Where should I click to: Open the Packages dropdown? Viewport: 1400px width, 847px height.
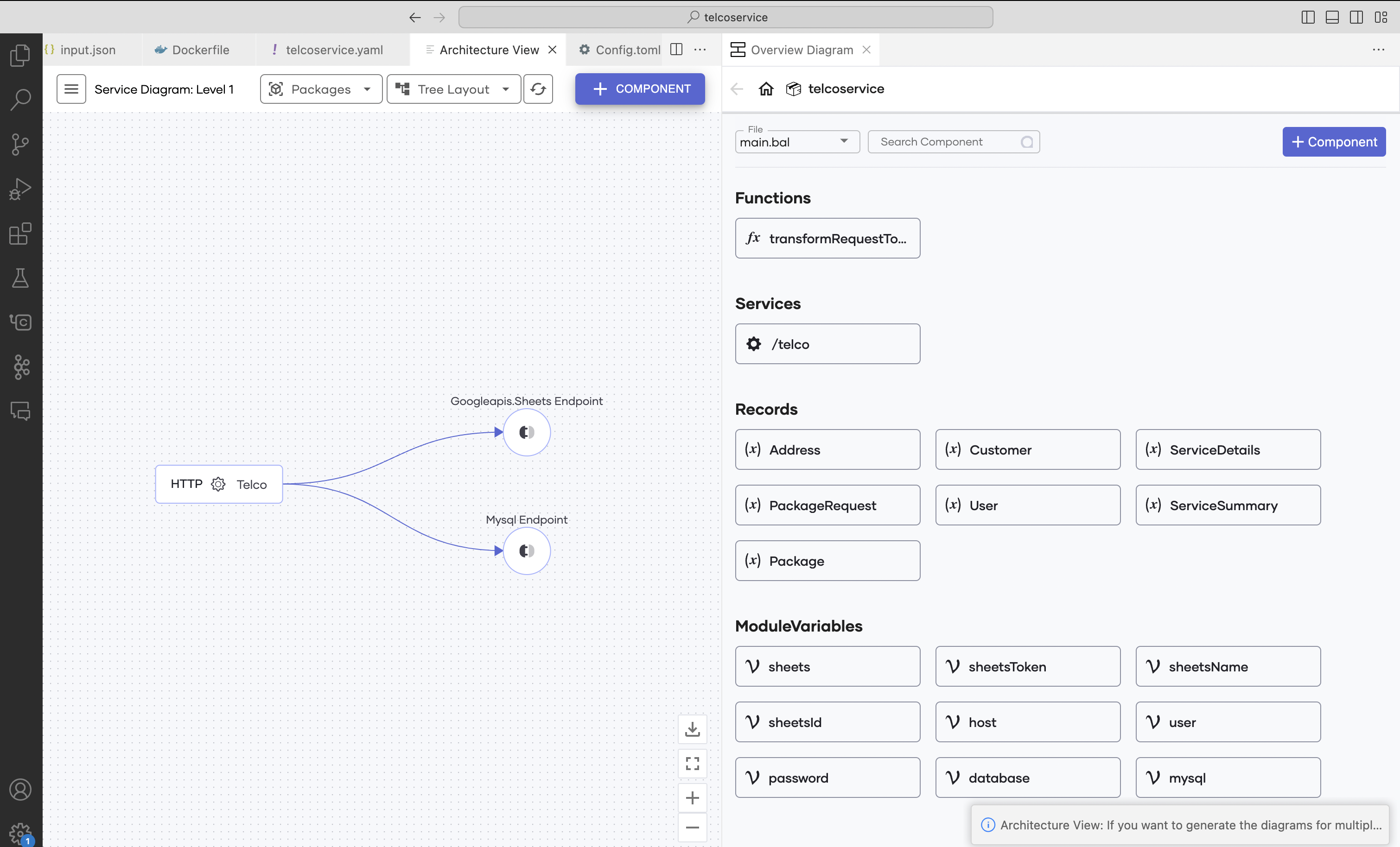[321, 89]
